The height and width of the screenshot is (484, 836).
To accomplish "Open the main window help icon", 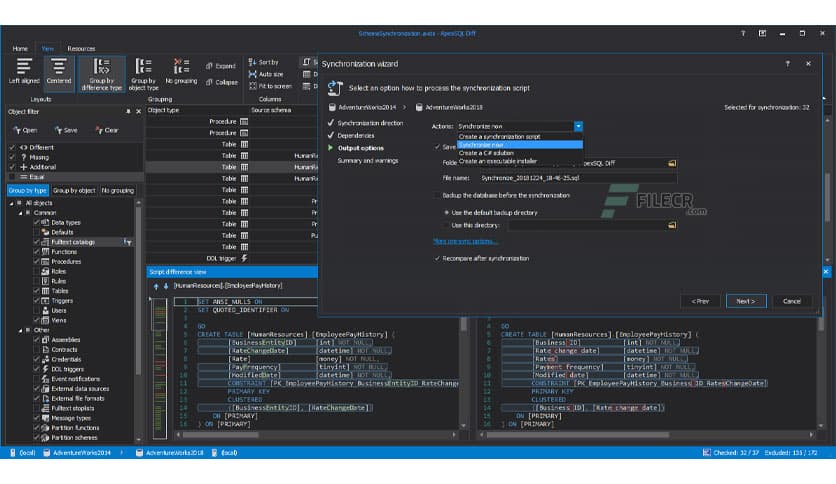I will click(x=743, y=34).
